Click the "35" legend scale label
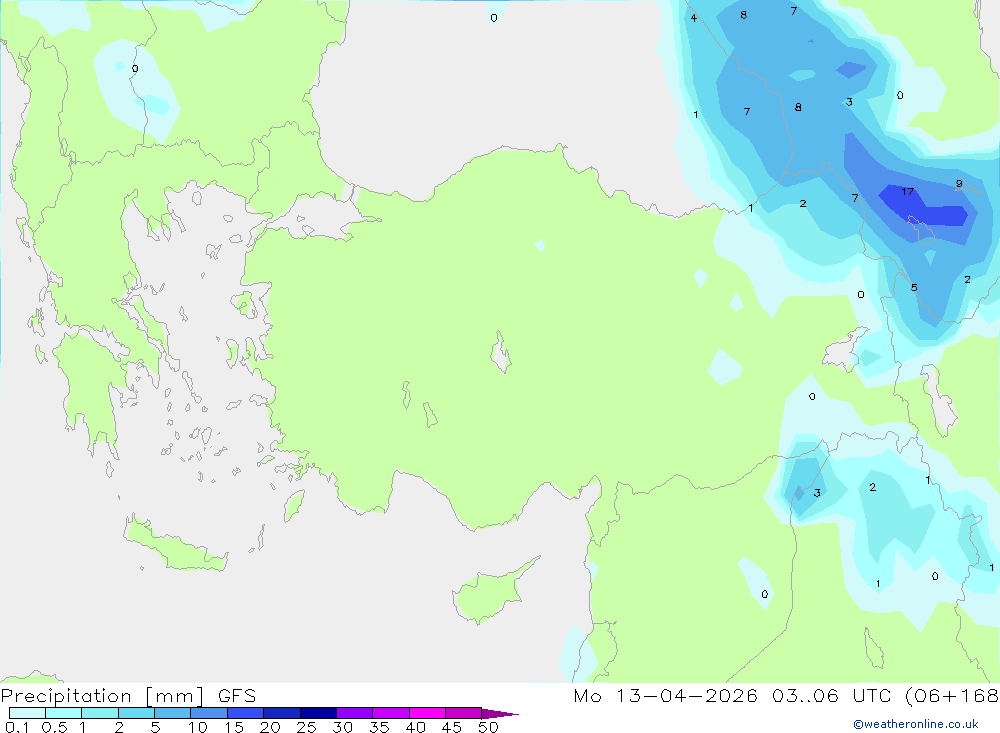 tap(379, 727)
